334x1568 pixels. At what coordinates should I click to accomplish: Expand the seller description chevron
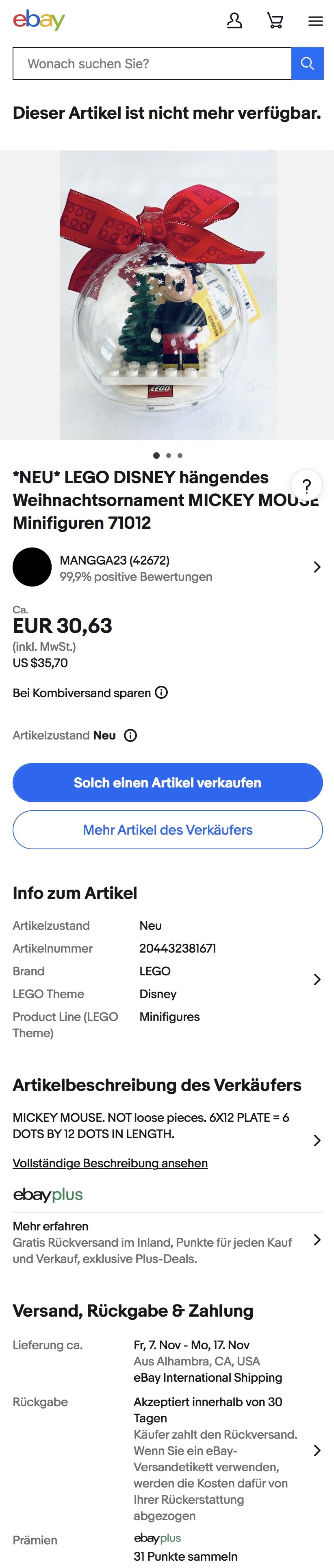point(317,1140)
